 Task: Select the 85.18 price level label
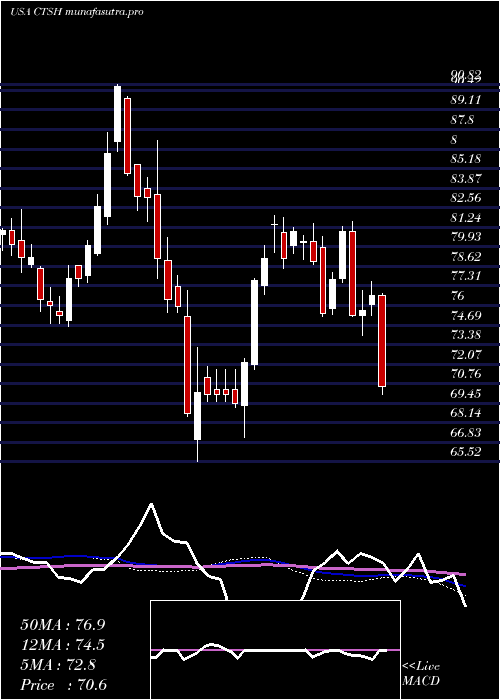click(x=466, y=159)
